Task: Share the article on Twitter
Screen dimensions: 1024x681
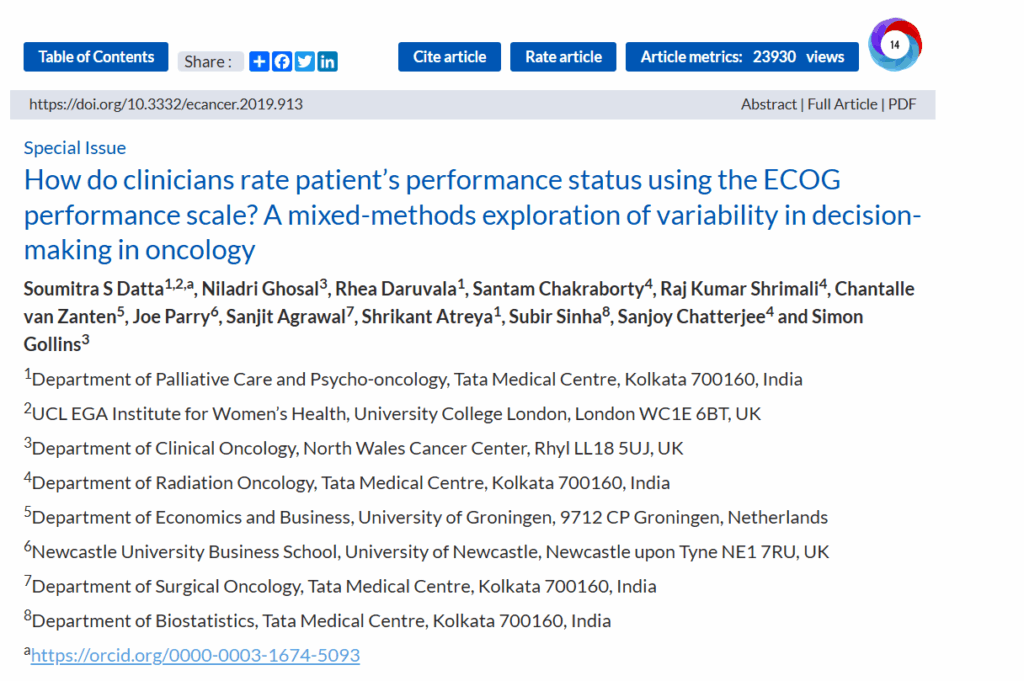Action: (x=305, y=61)
